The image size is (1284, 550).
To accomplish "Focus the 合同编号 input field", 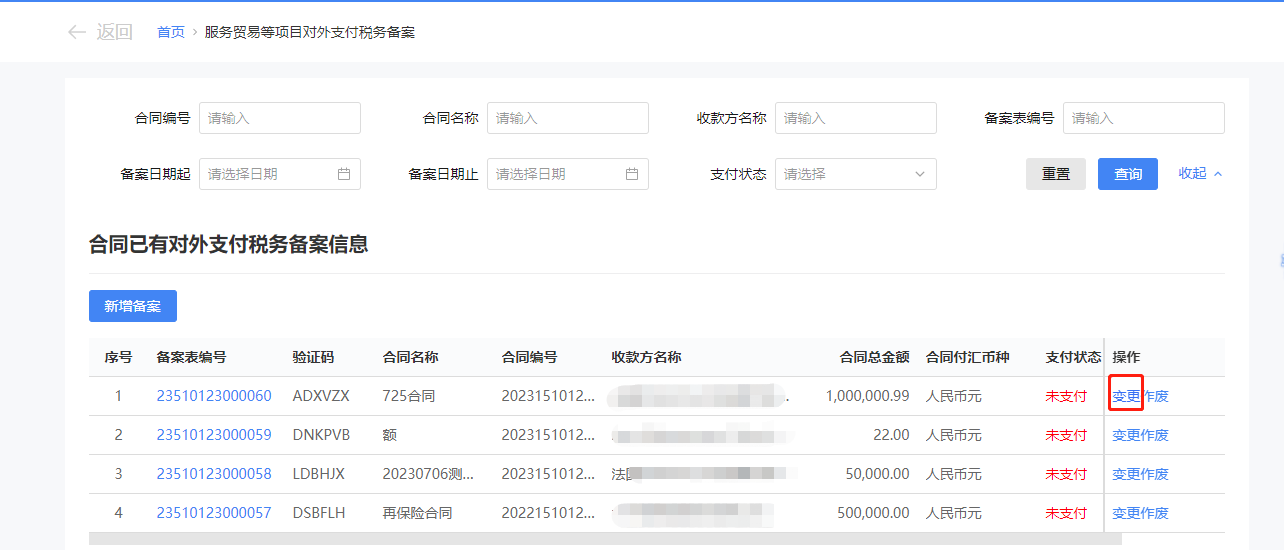I will pos(280,118).
